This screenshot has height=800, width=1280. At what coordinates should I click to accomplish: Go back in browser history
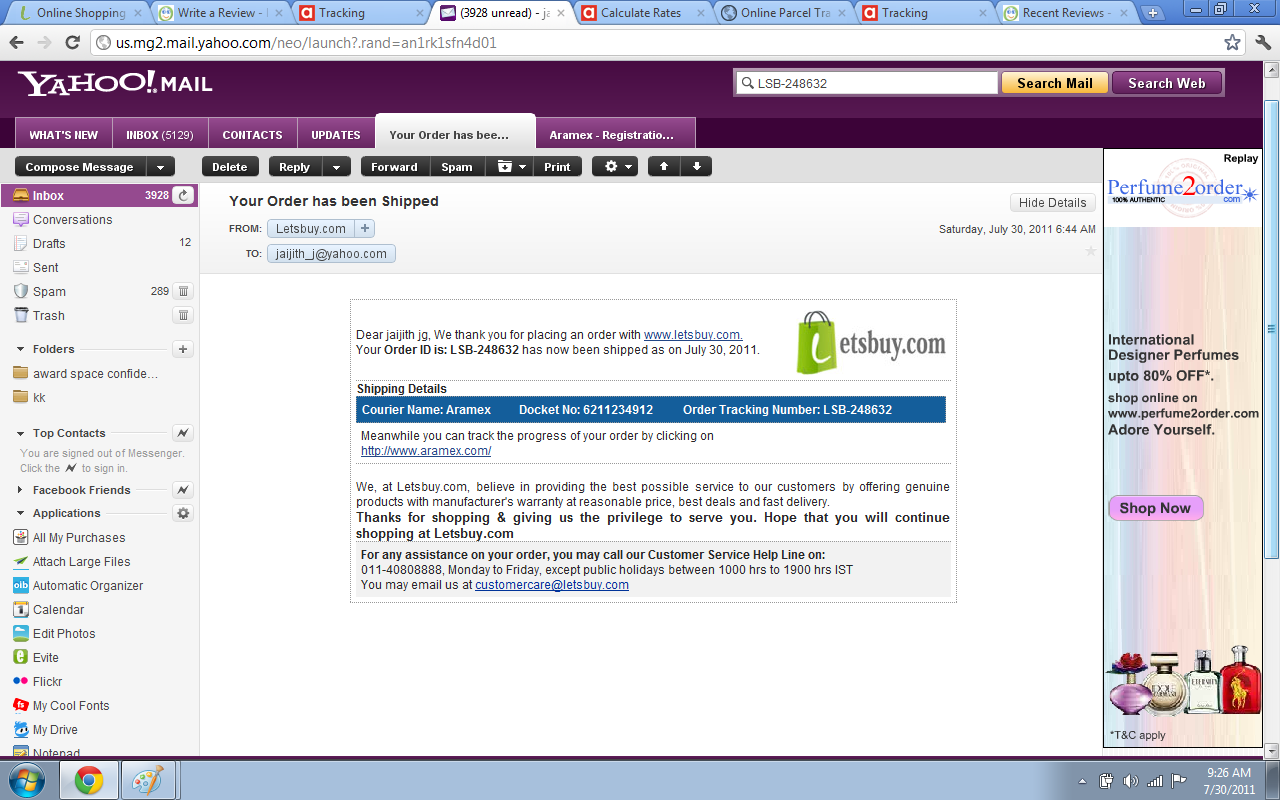click(16, 43)
